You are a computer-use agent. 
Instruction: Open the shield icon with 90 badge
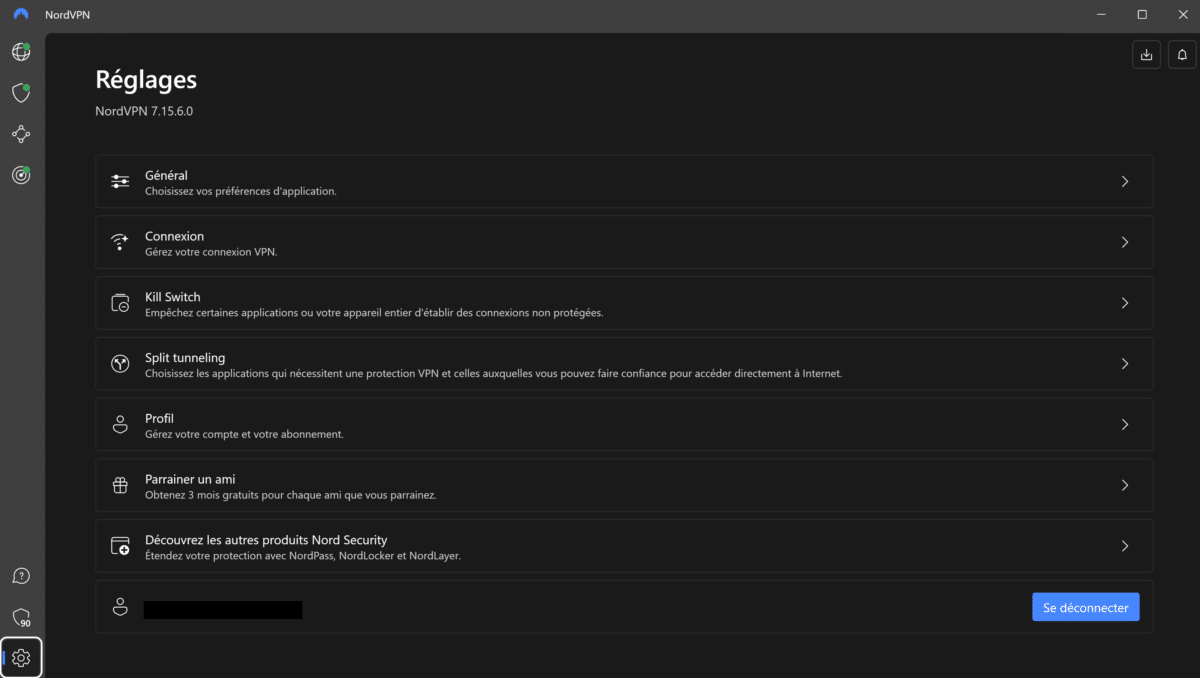(21, 618)
